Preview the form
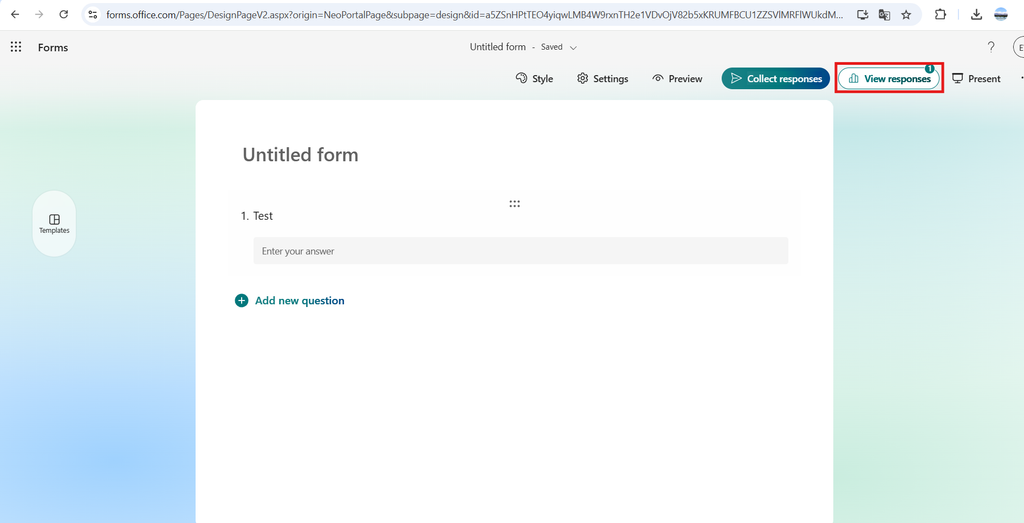The height and width of the screenshot is (523, 1024). pyautogui.click(x=677, y=79)
